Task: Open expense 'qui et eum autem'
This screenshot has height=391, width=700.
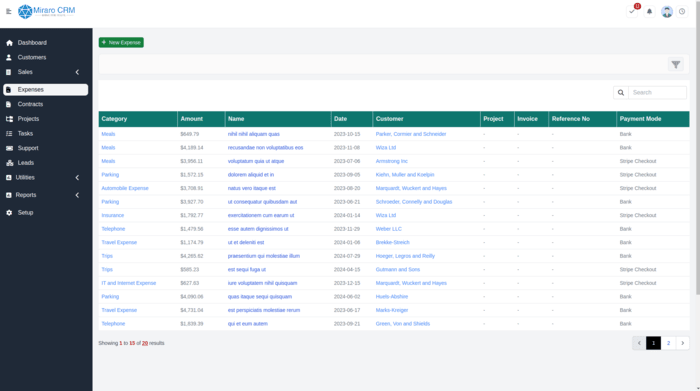Action: [248, 324]
